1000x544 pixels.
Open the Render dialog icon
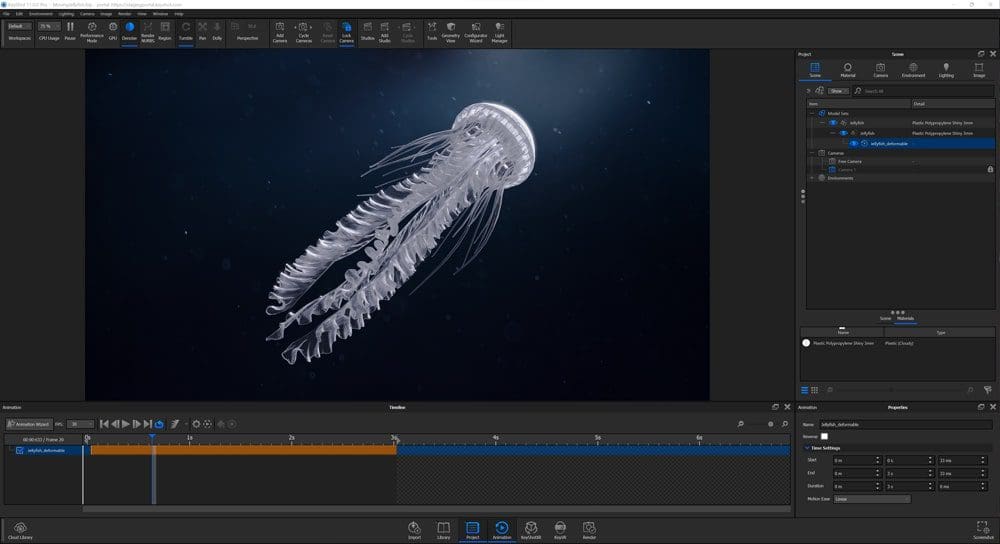click(x=589, y=530)
